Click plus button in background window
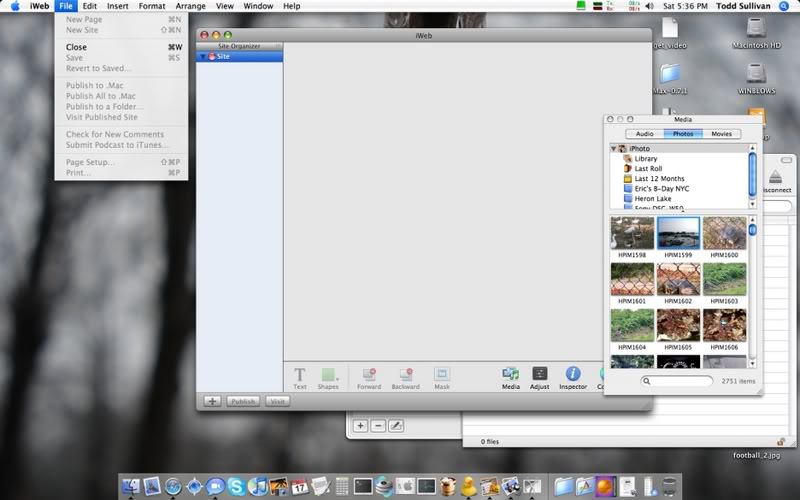The height and width of the screenshot is (500, 800). point(360,426)
